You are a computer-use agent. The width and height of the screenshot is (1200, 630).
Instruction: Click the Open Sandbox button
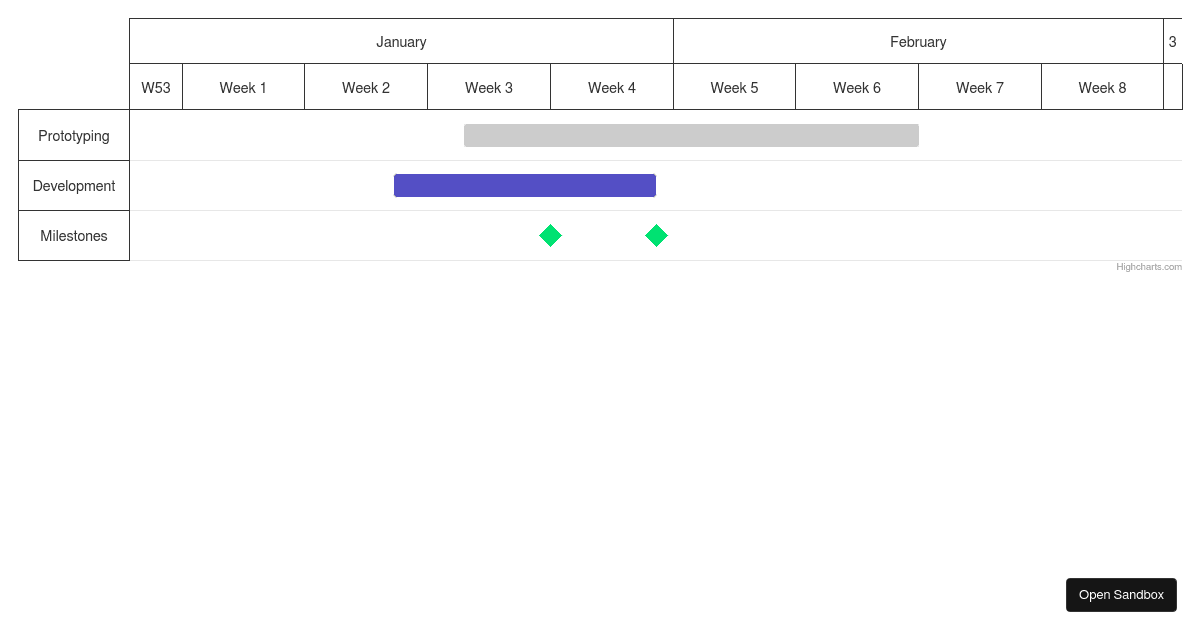click(1121, 594)
